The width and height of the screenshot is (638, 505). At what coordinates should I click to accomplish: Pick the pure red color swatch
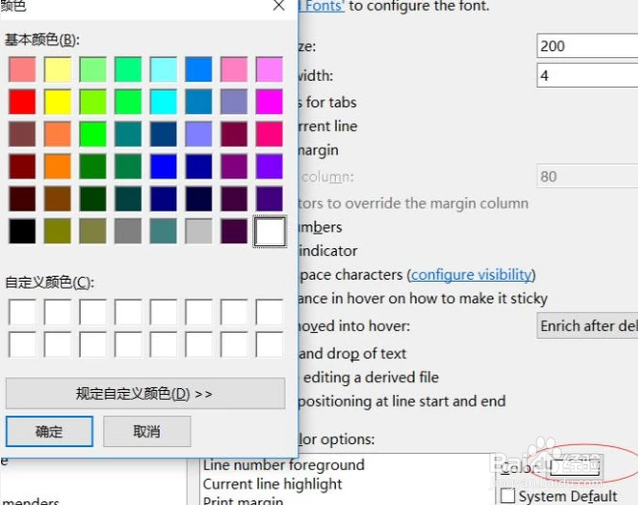coord(22,102)
